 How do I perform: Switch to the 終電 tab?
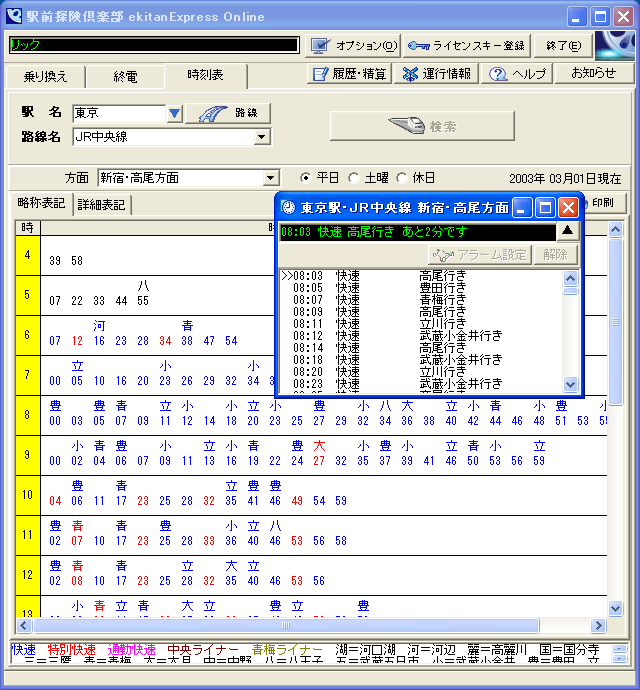(x=125, y=77)
